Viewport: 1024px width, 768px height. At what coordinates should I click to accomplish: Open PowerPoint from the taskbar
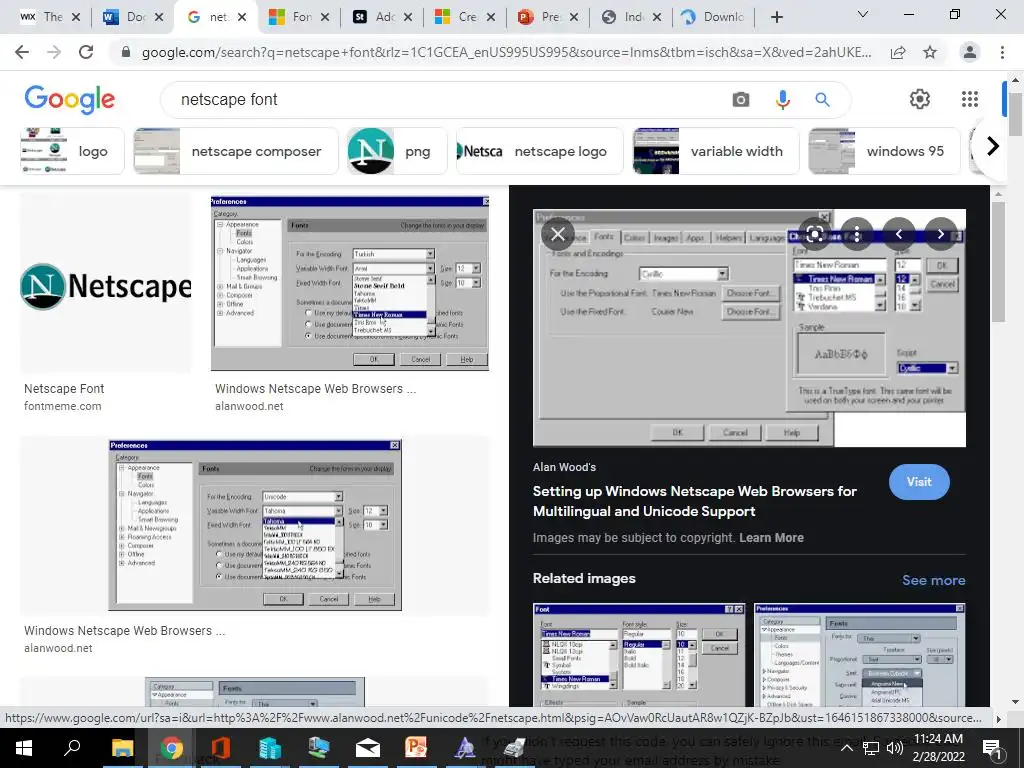[x=416, y=748]
